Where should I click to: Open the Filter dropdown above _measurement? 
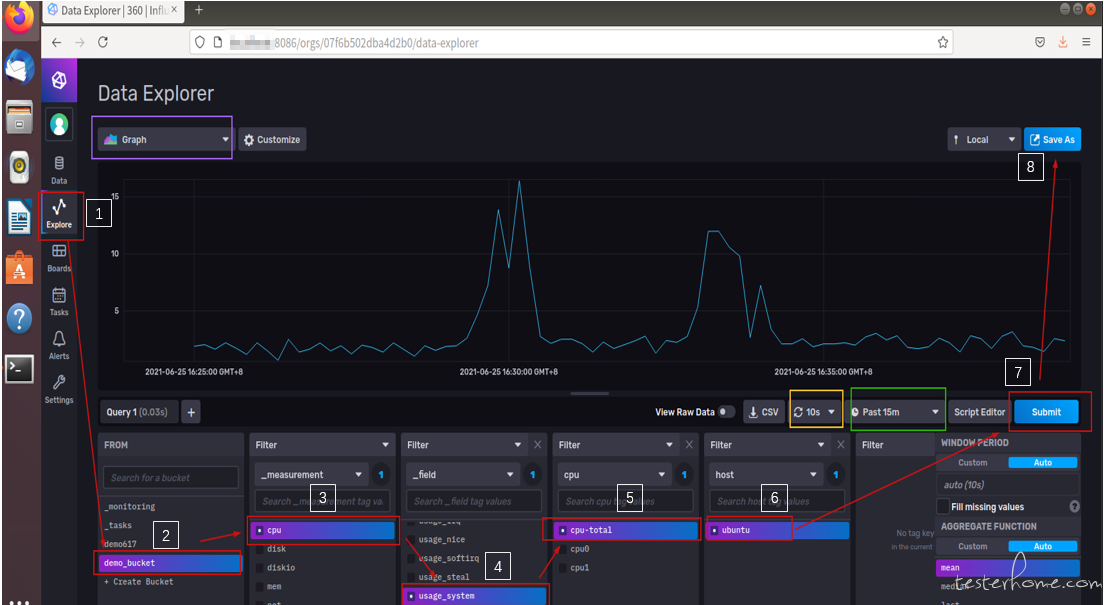pyautogui.click(x=322, y=445)
